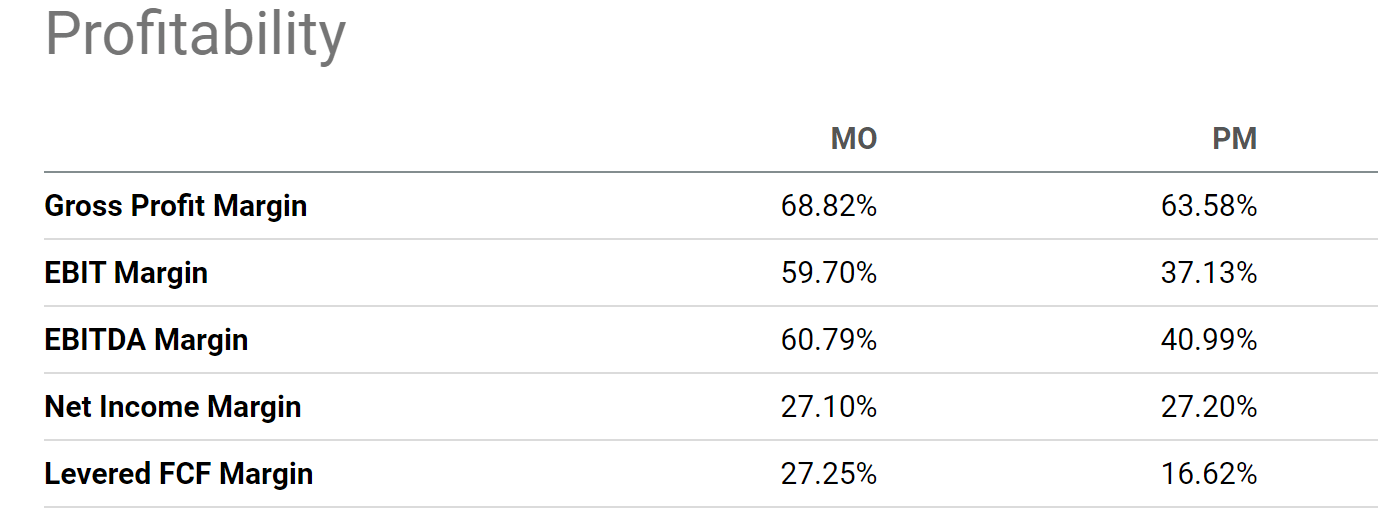The width and height of the screenshot is (1378, 508).
Task: Select MO gross profit value 68.82%
Action: click(x=829, y=206)
